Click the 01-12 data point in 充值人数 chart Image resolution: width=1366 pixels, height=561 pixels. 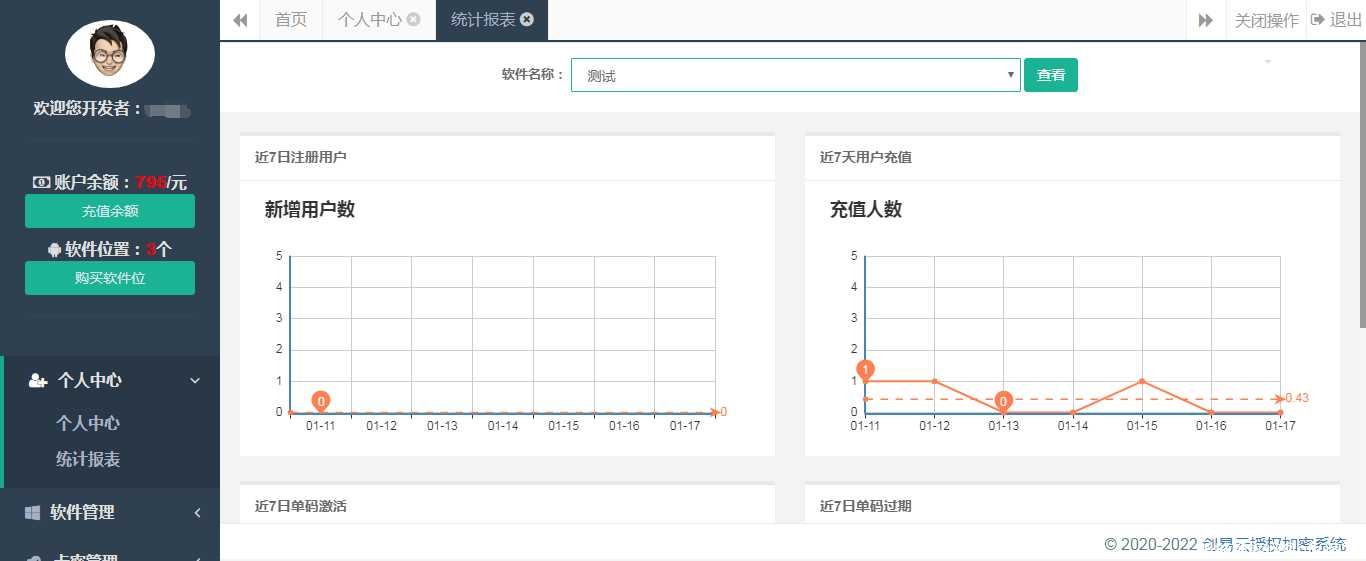pos(934,381)
